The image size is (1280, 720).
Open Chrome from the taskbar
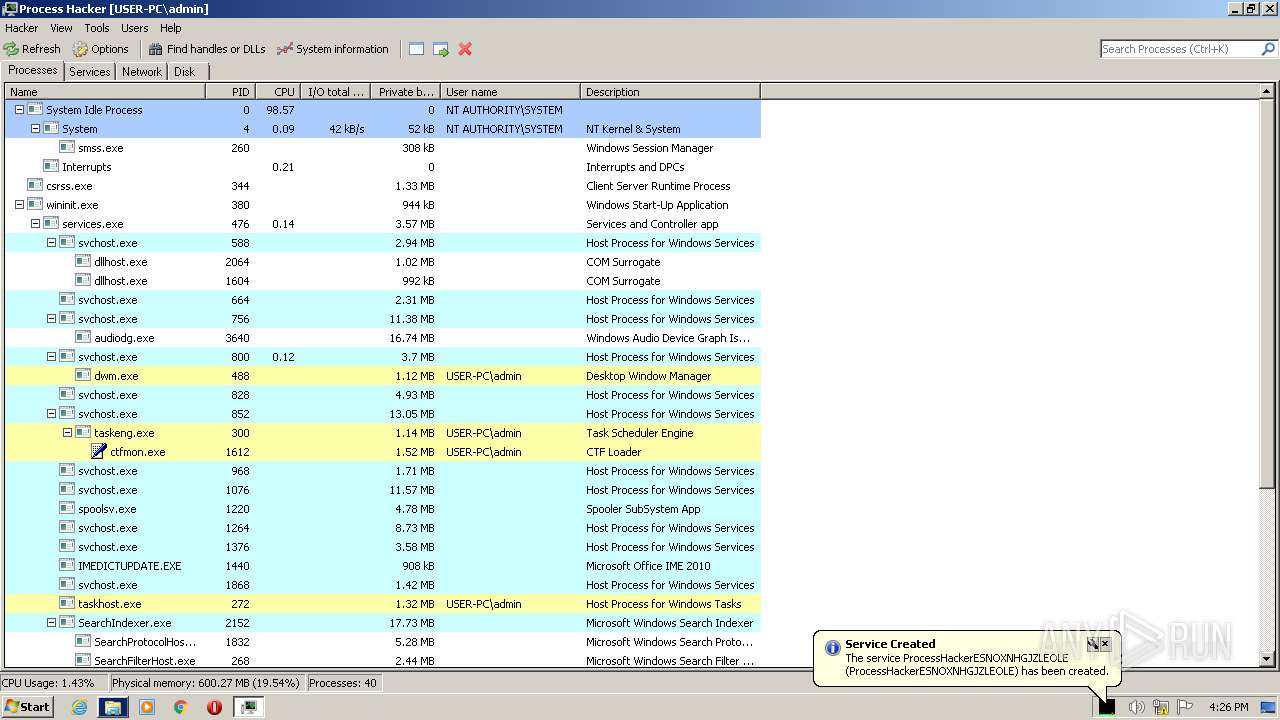[180, 707]
